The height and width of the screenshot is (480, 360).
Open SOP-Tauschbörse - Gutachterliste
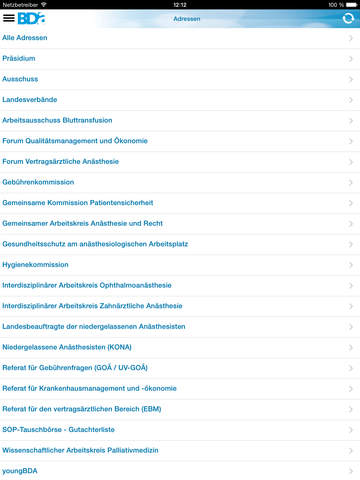coord(180,430)
